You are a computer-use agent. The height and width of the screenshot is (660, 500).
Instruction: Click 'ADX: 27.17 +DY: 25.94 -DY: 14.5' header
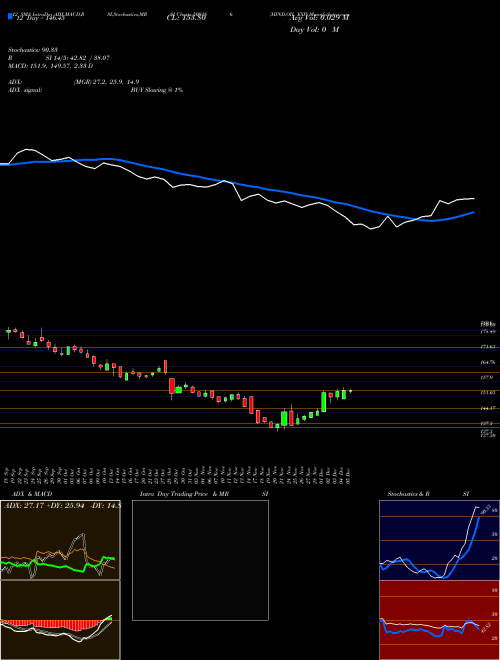pyautogui.click(x=62, y=505)
